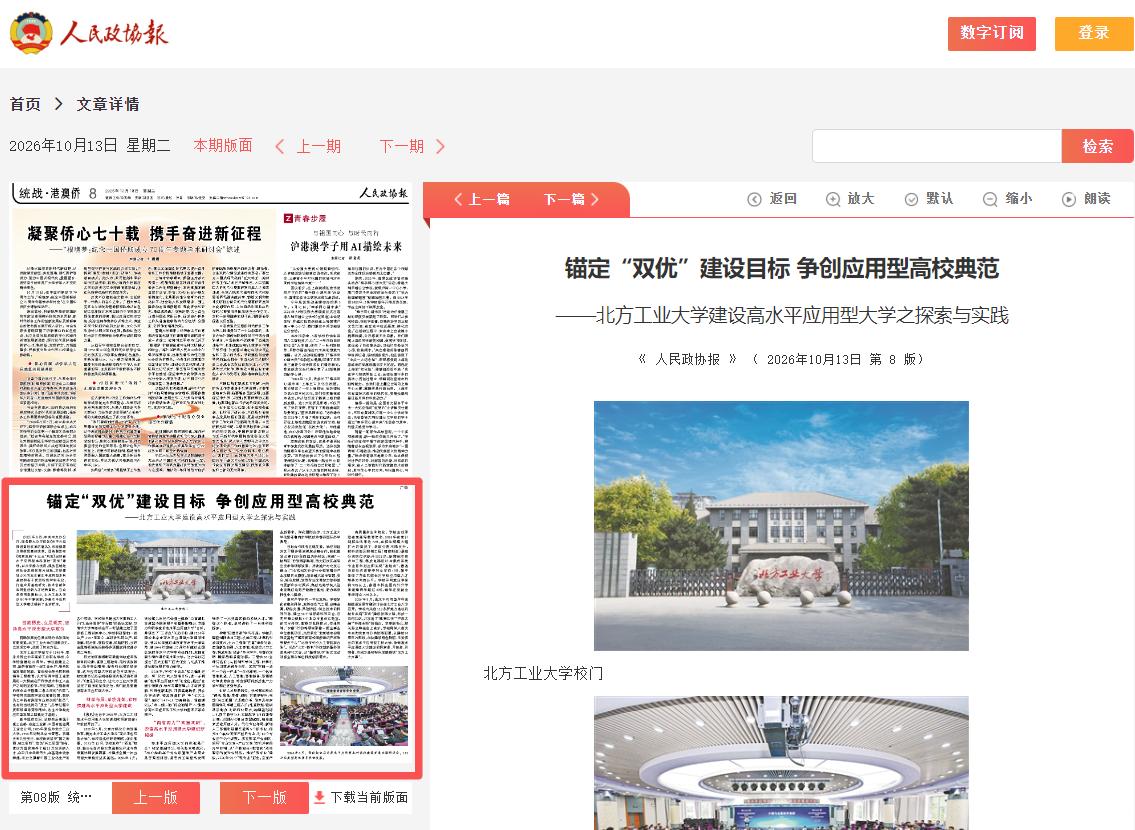Click 下载当前版面 download link
Viewport: 1135px width, 830px height.
coord(369,797)
